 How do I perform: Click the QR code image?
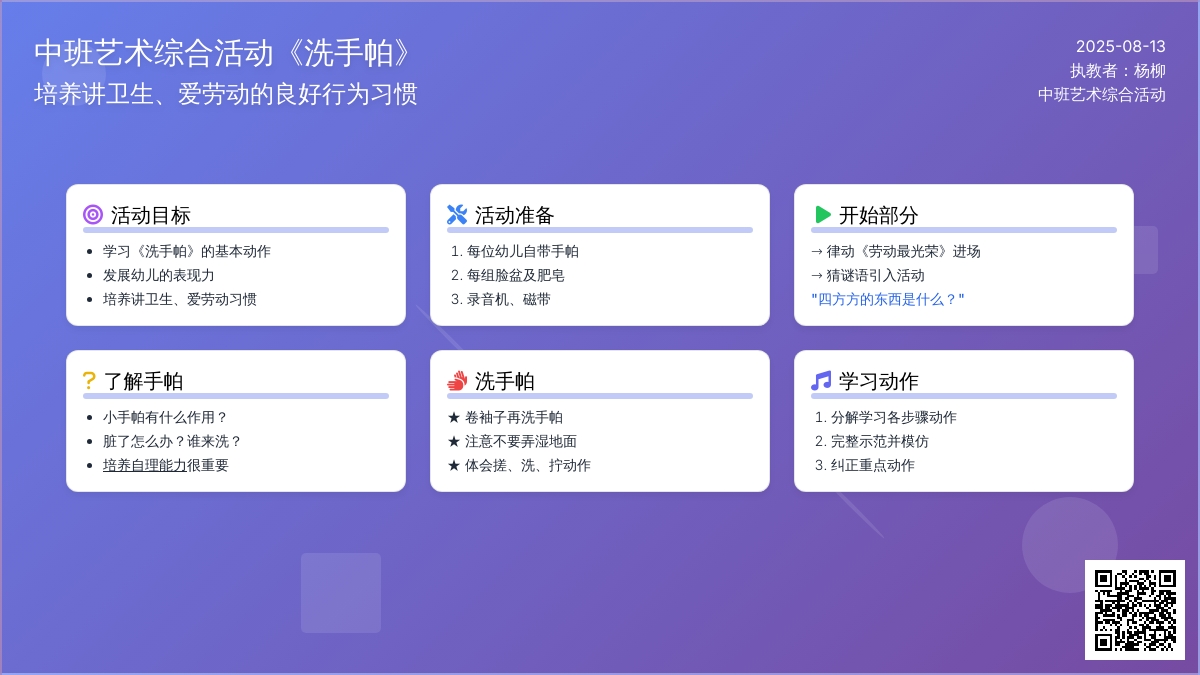coord(1135,610)
